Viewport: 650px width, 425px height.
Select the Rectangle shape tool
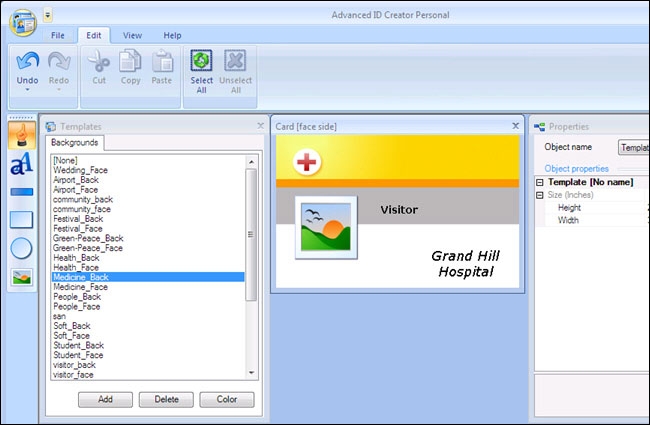[22, 219]
